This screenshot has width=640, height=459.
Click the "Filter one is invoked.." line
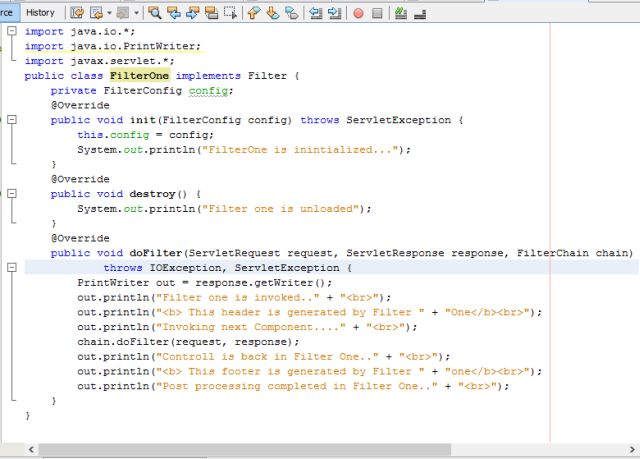click(234, 297)
